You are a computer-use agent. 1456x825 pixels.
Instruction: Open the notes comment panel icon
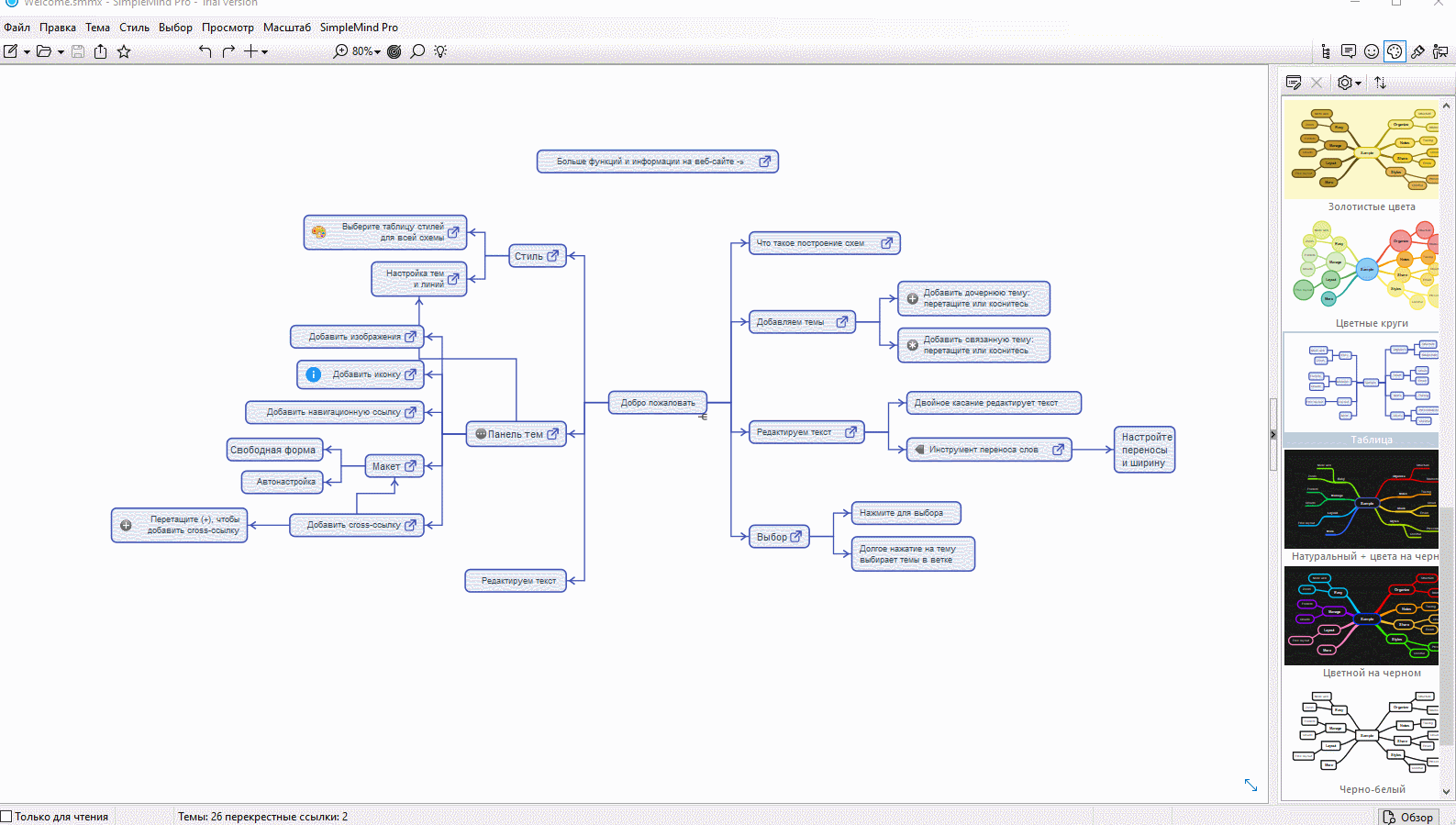(x=1349, y=51)
